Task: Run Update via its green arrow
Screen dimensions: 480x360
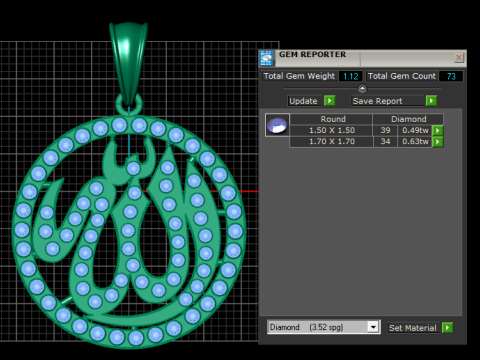Action: click(329, 101)
